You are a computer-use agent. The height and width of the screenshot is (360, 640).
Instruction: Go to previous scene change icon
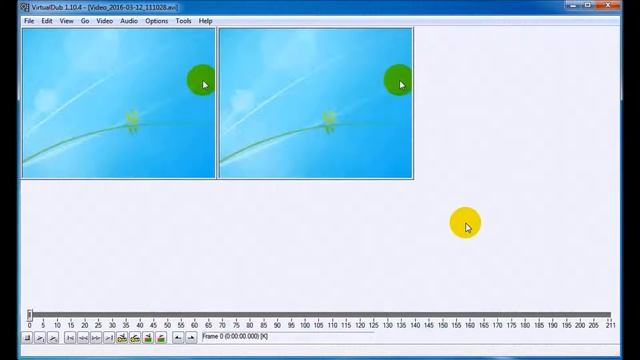click(148, 338)
